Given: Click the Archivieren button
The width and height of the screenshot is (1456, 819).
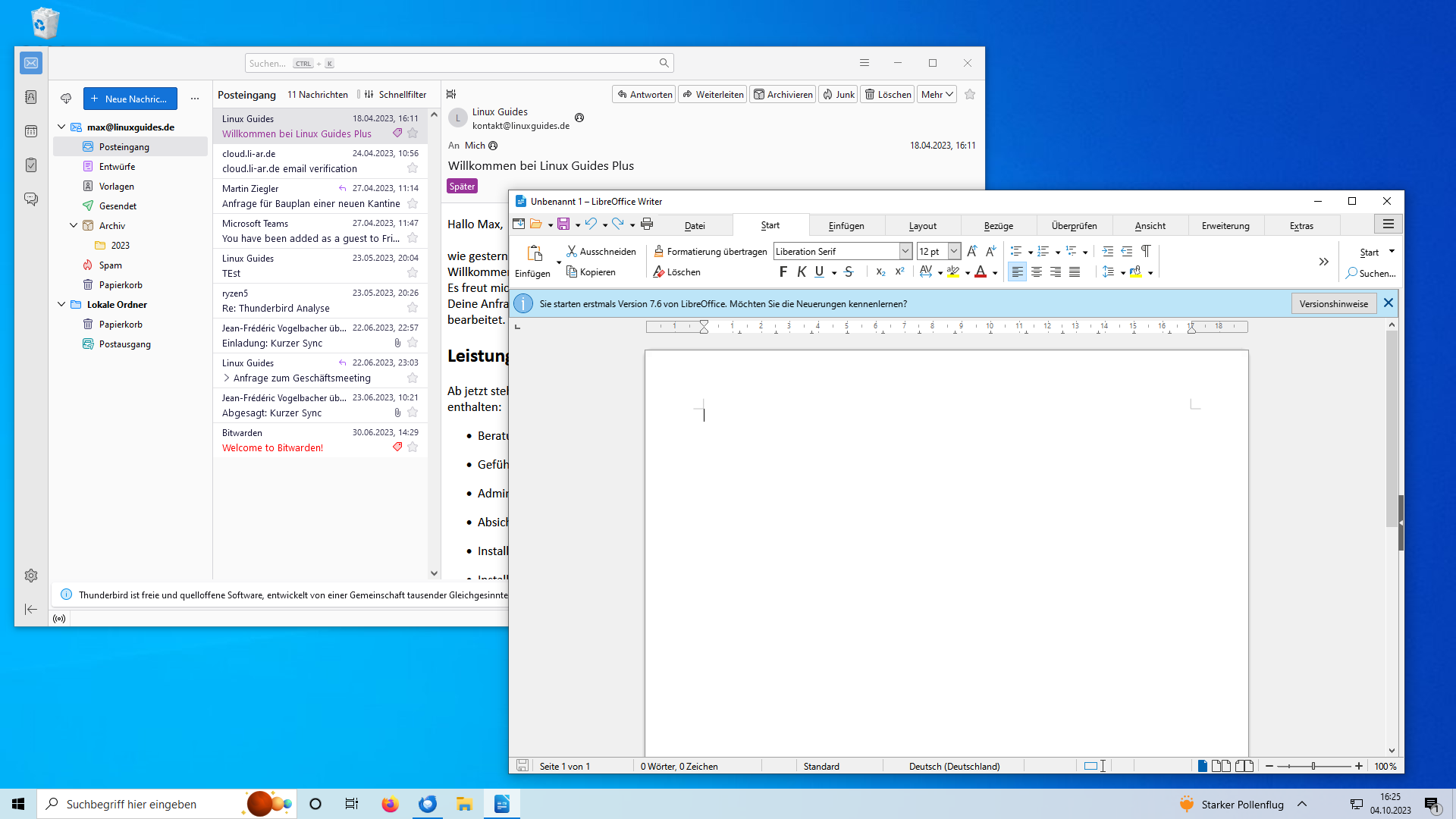Looking at the screenshot, I should (783, 95).
